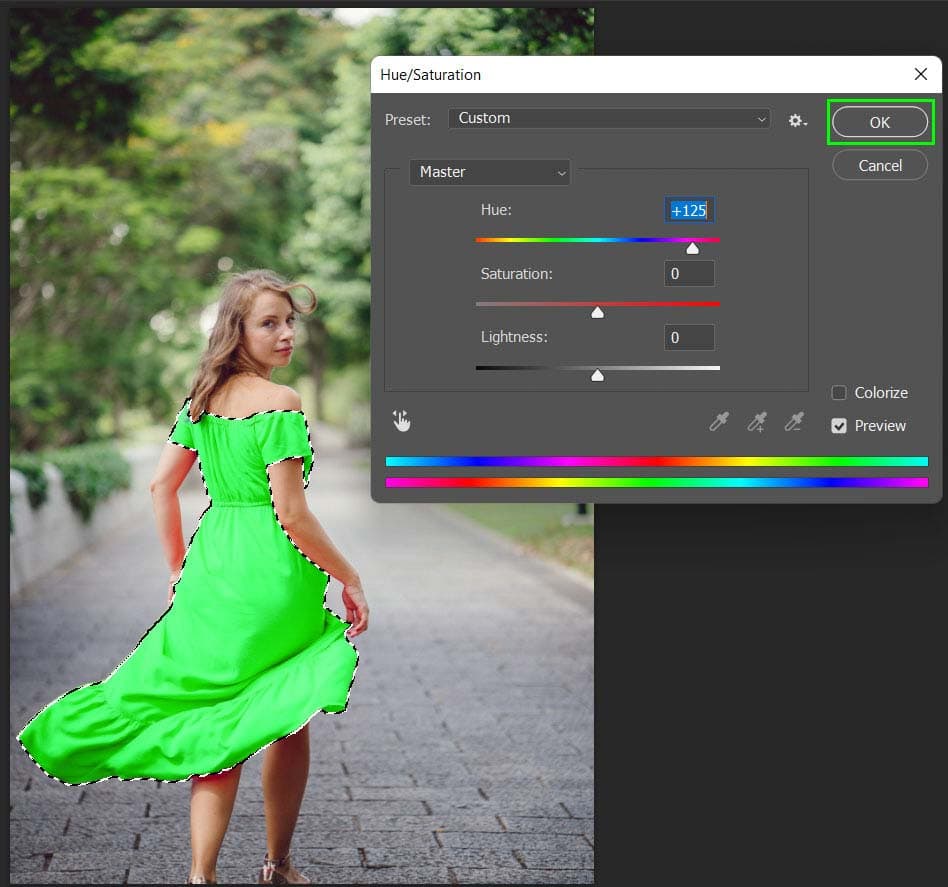Click the on-image adjustment hand tool
This screenshot has width=948, height=887.
coord(401,421)
